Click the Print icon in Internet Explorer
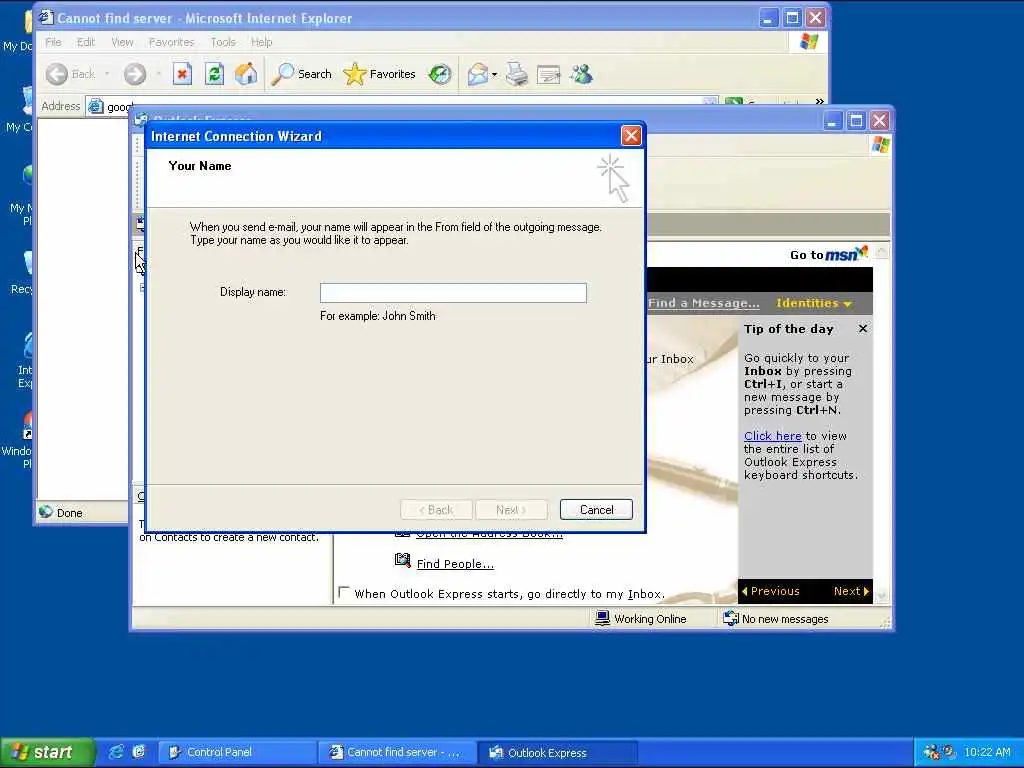The image size is (1024, 768). pyautogui.click(x=517, y=74)
